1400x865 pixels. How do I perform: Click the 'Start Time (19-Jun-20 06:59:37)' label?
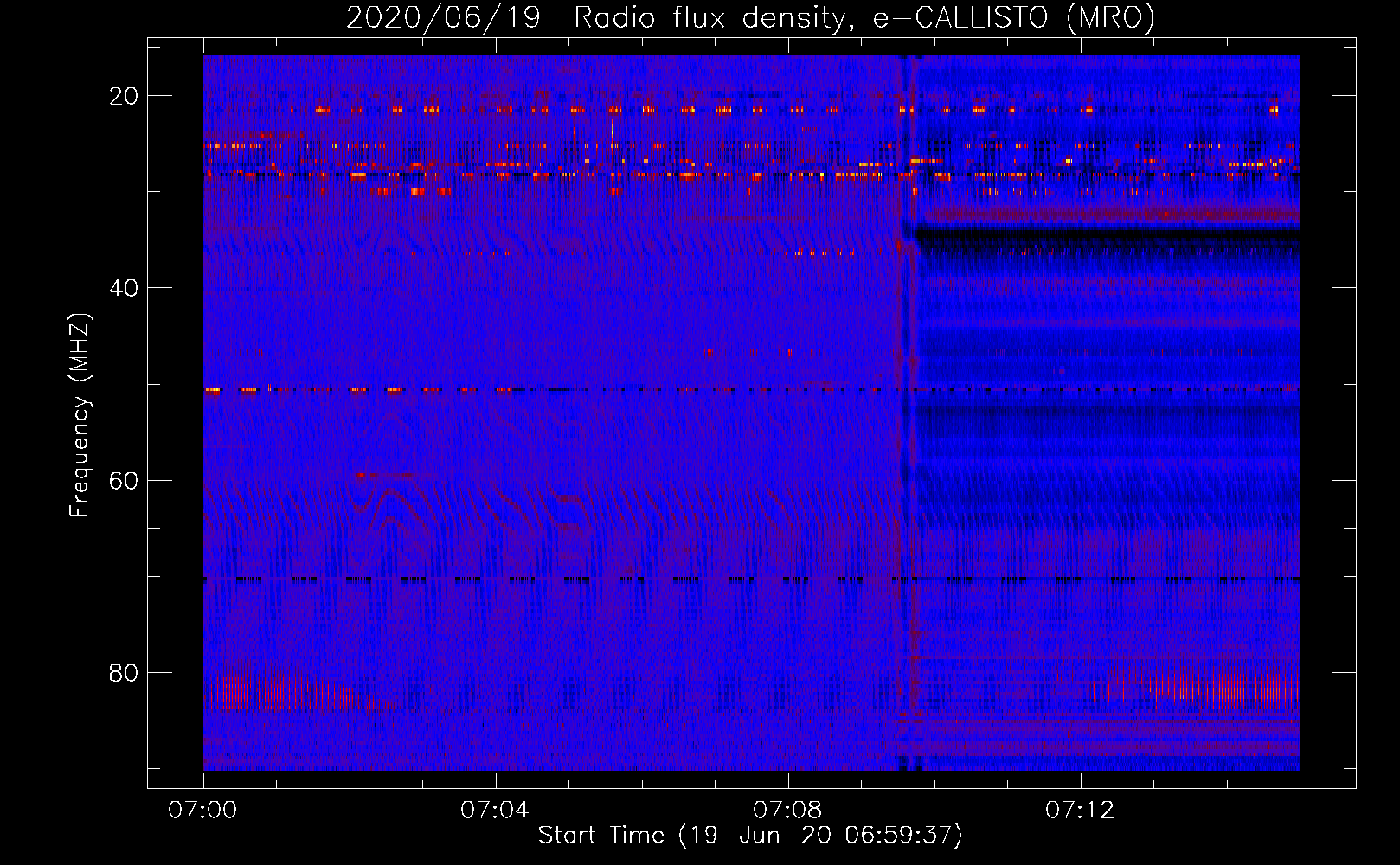coord(750,836)
